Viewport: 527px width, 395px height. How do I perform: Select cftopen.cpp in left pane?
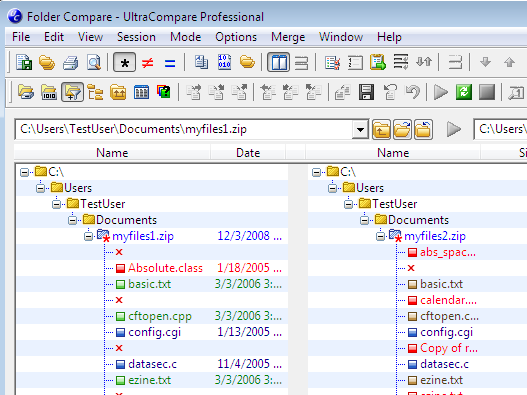160,316
